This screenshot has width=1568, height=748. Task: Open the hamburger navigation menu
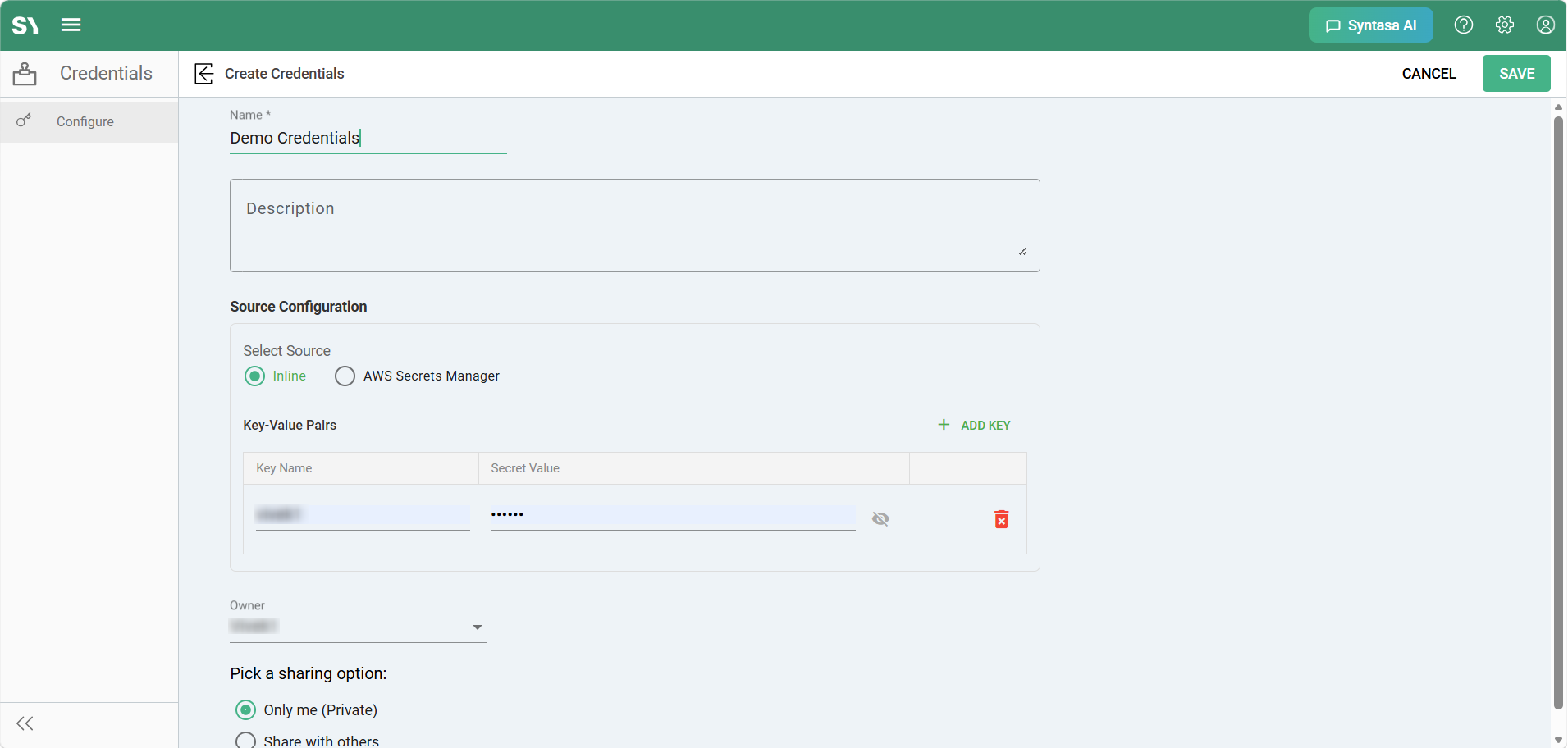click(x=71, y=25)
